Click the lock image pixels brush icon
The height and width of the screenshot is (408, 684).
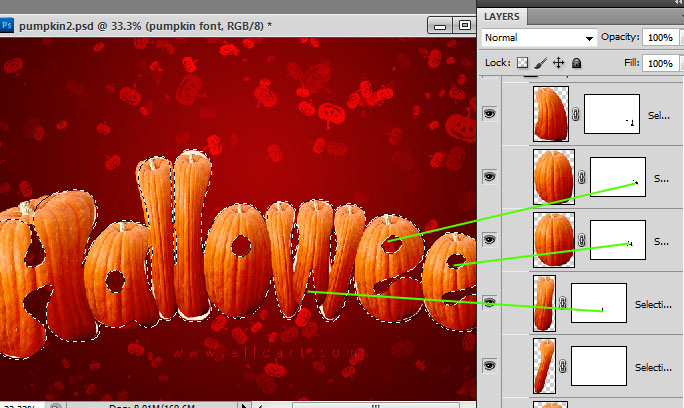point(540,63)
